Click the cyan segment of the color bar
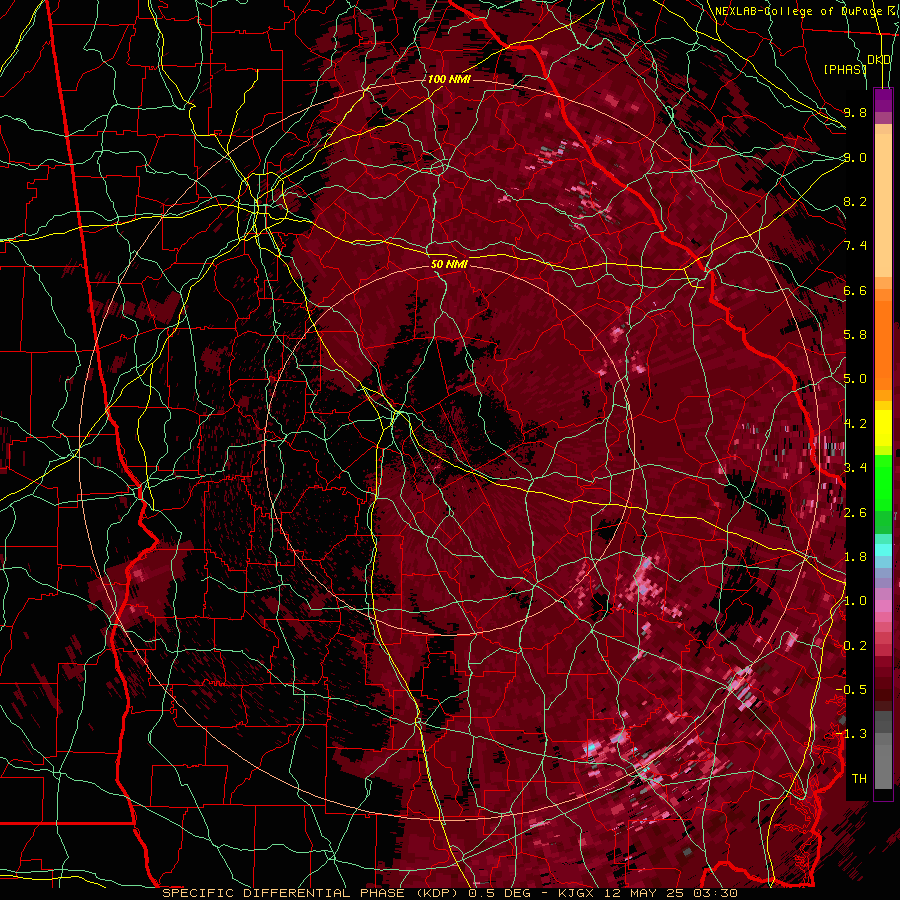 883,550
